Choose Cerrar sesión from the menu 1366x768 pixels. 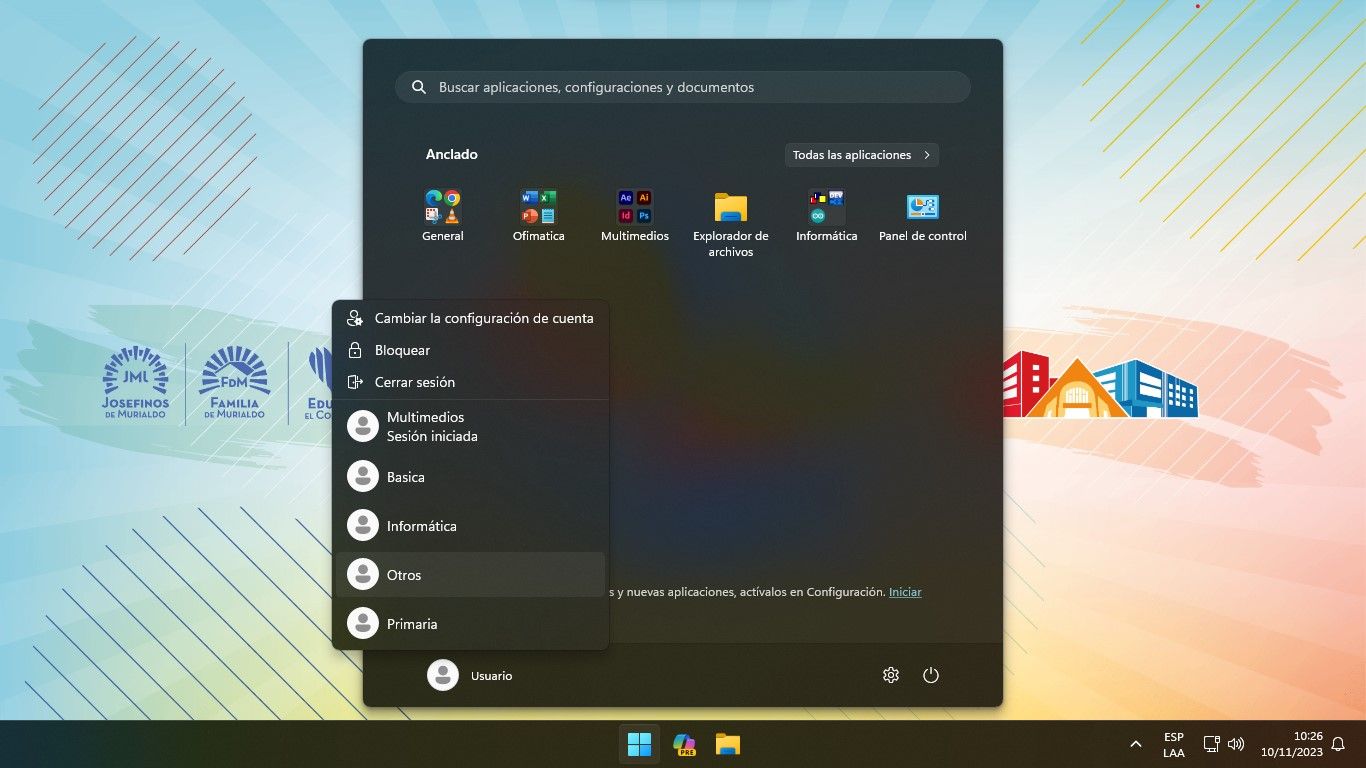(x=470, y=382)
